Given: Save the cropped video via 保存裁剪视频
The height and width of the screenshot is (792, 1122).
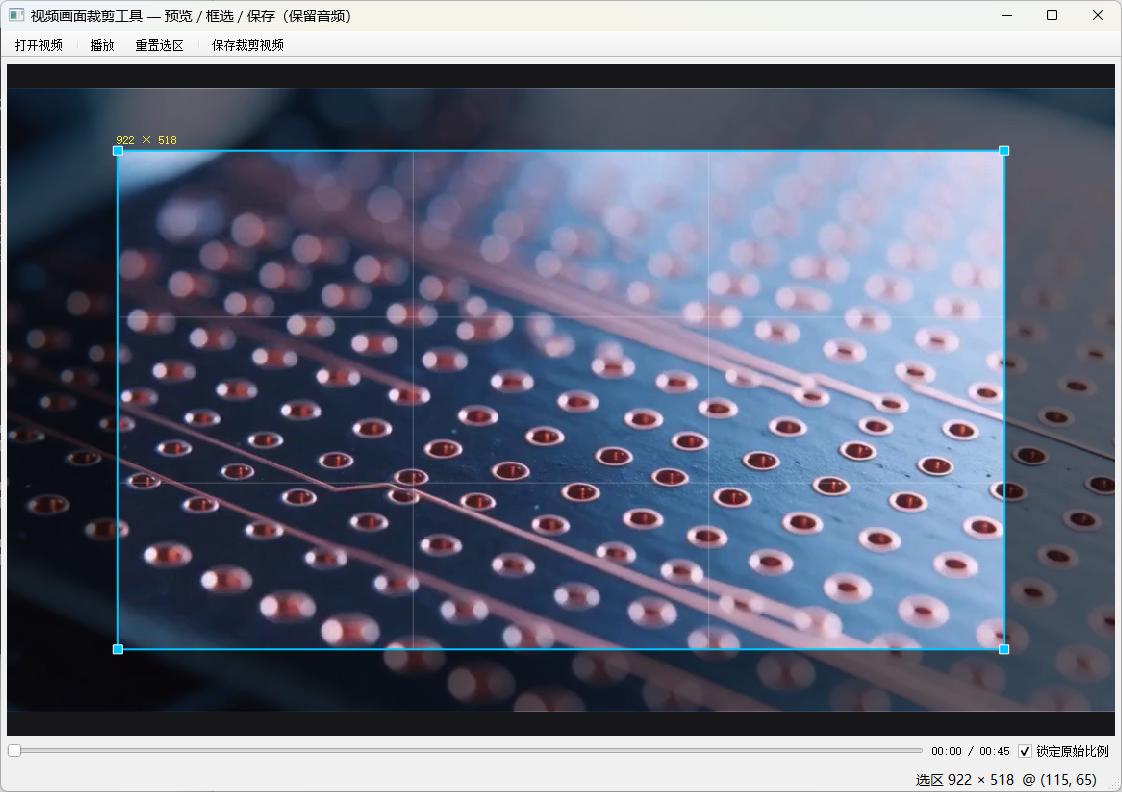Looking at the screenshot, I should pos(248,45).
